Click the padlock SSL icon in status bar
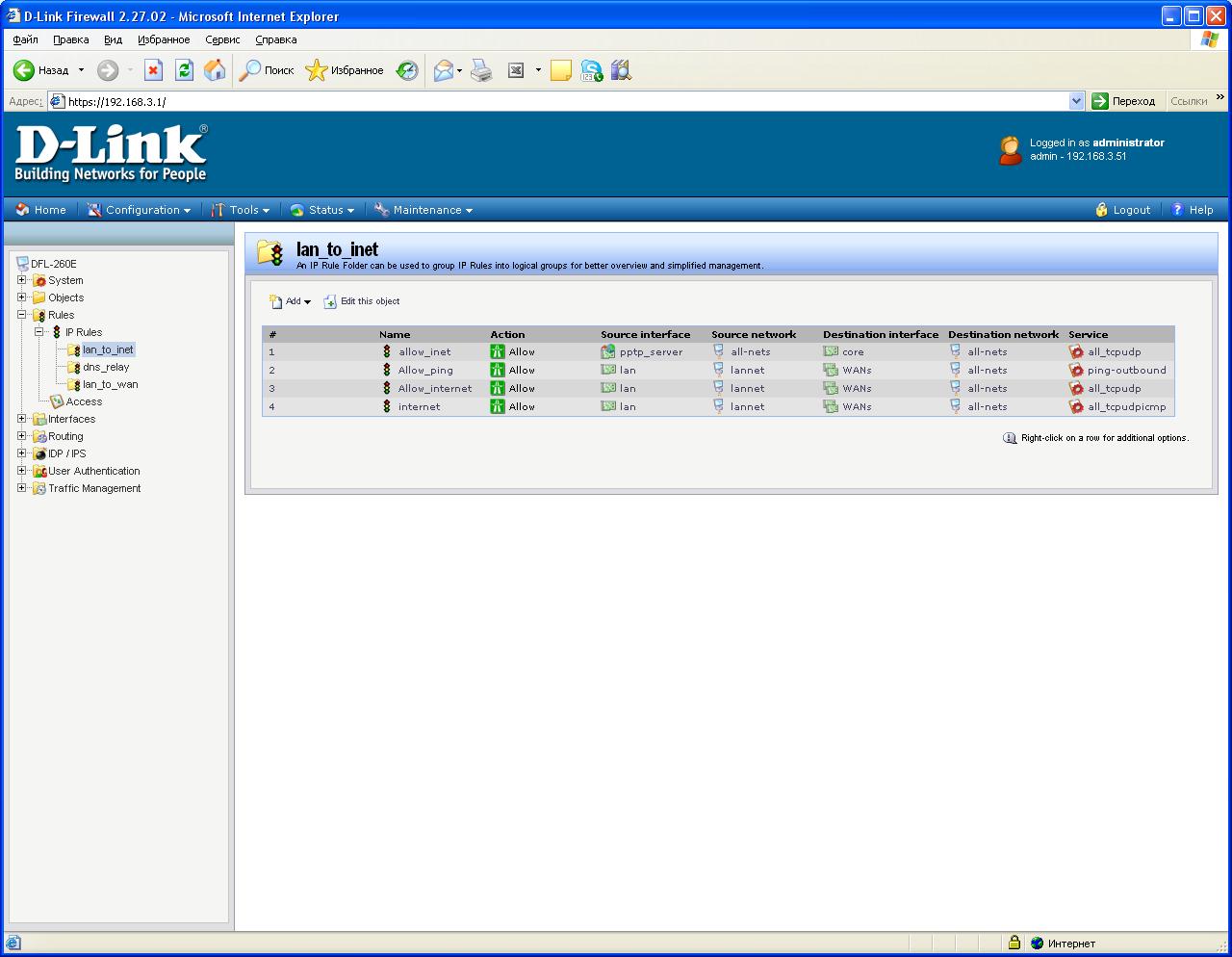The width and height of the screenshot is (1232, 957). [x=1014, y=943]
